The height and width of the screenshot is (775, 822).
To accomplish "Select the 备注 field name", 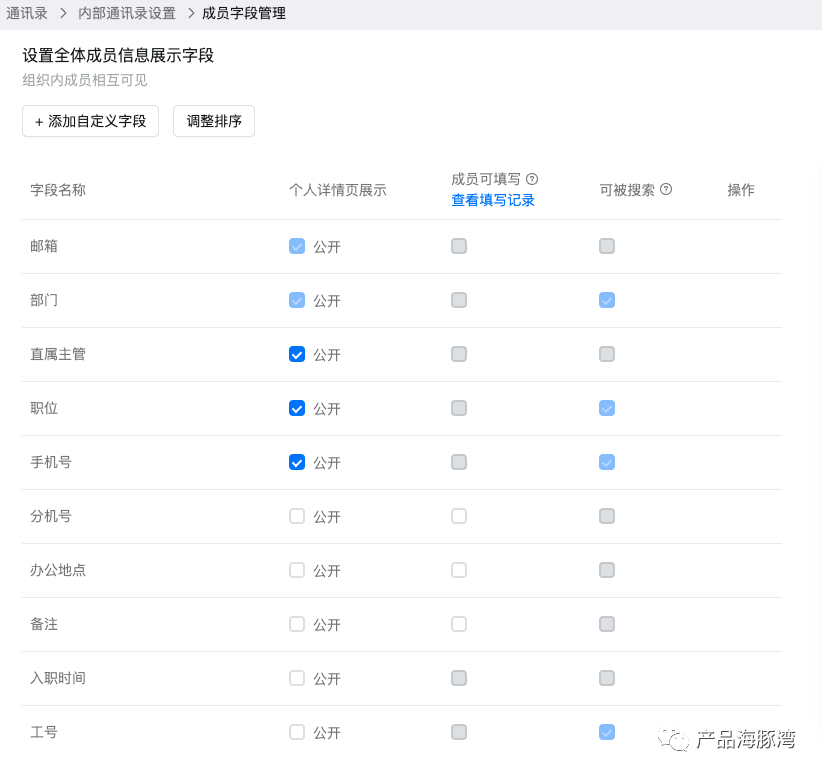I will pyautogui.click(x=44, y=624).
